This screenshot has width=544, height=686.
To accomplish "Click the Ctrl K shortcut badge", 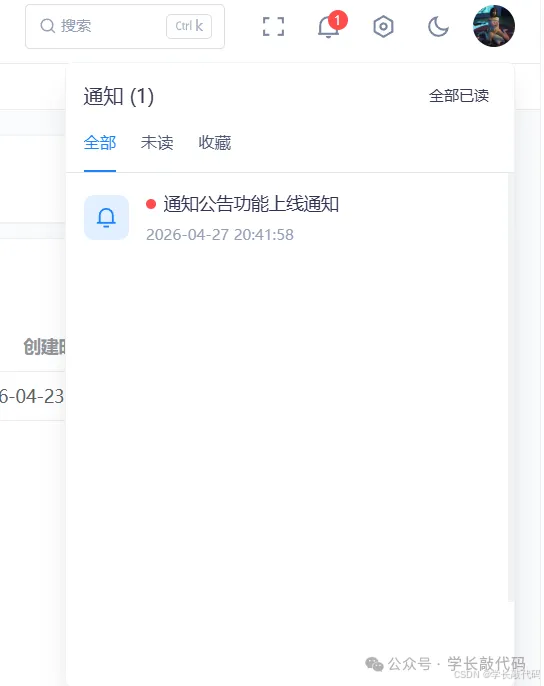I will (x=189, y=26).
